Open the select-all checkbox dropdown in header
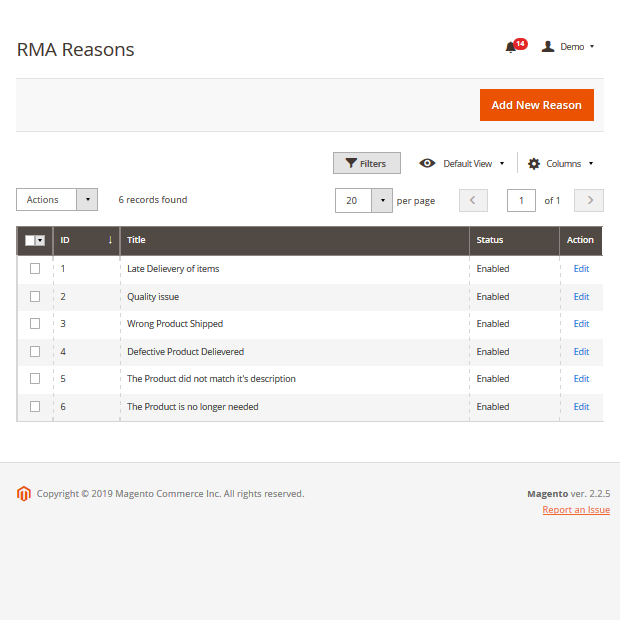The image size is (620, 620). 40,240
